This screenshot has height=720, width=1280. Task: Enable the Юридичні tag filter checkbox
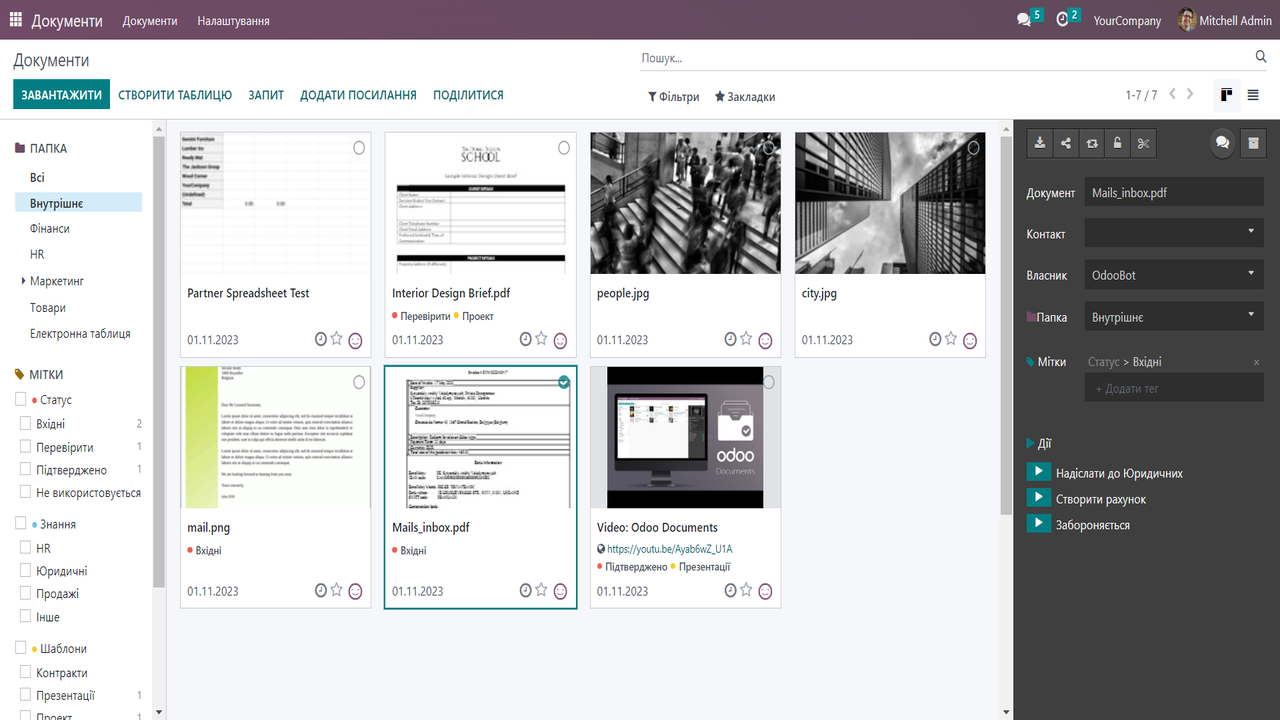(x=27, y=571)
